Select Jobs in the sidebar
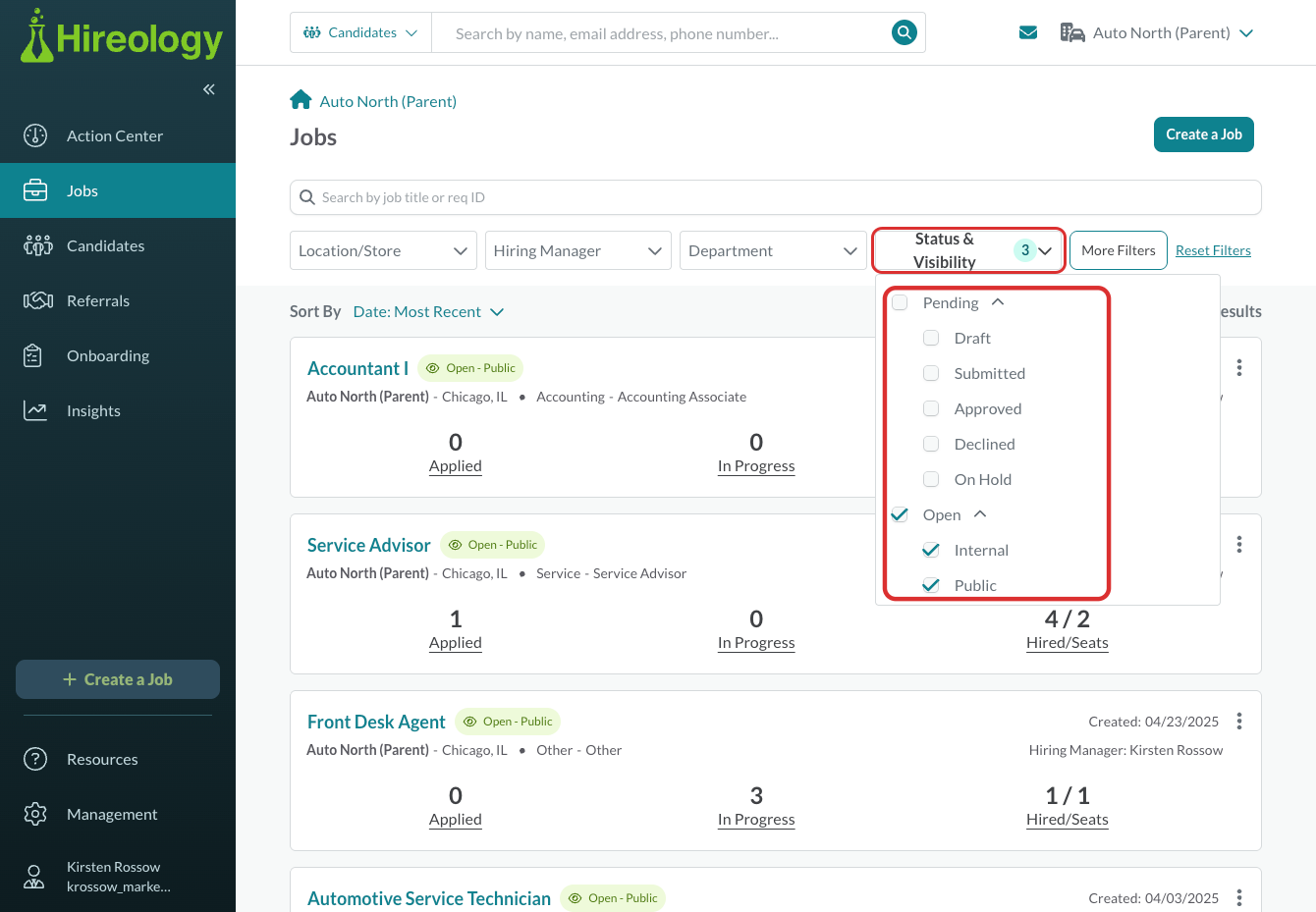Viewport: 1316px width, 912px height. tap(118, 190)
